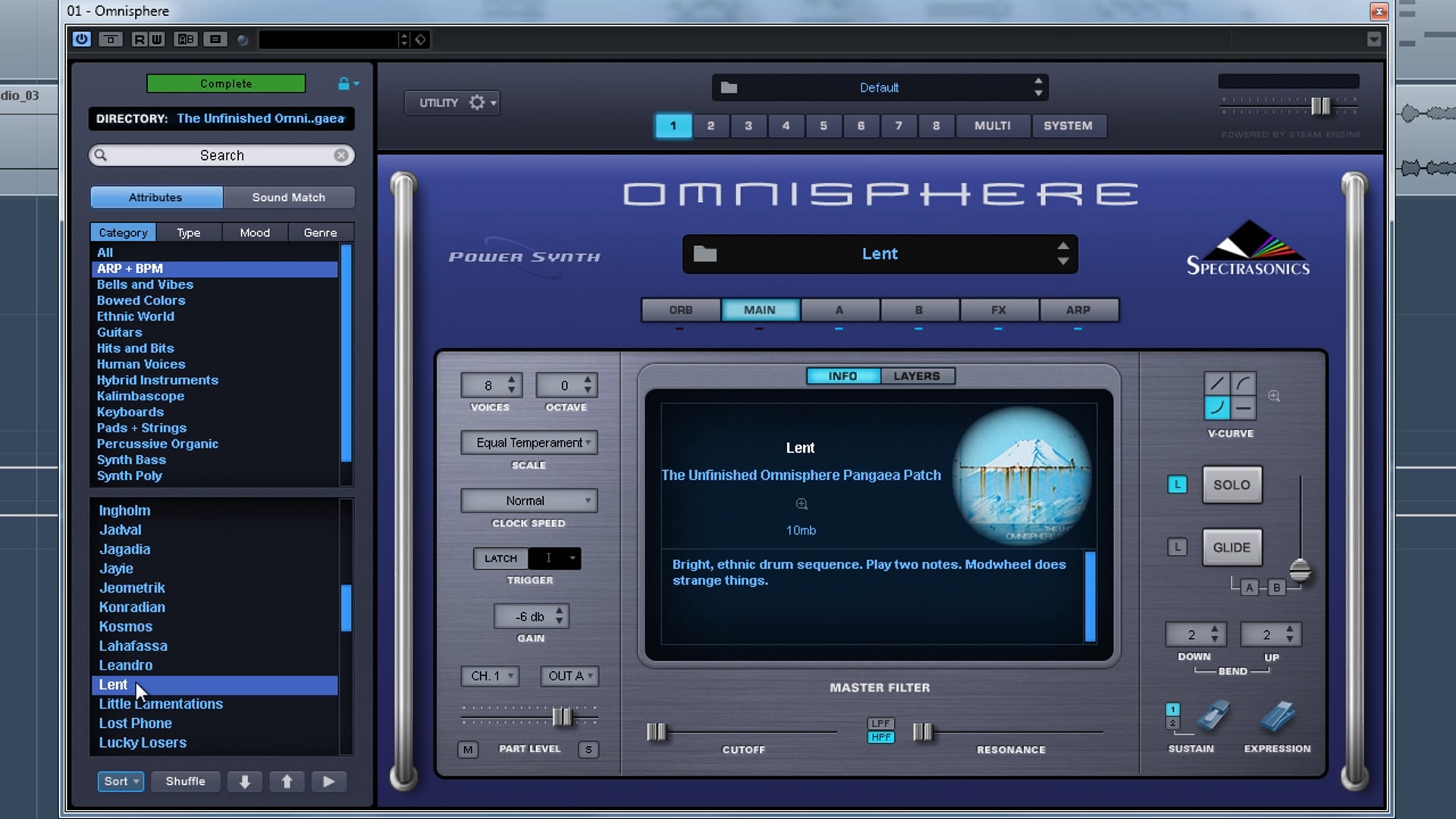Switch to the ARP tab

pos(1078,310)
